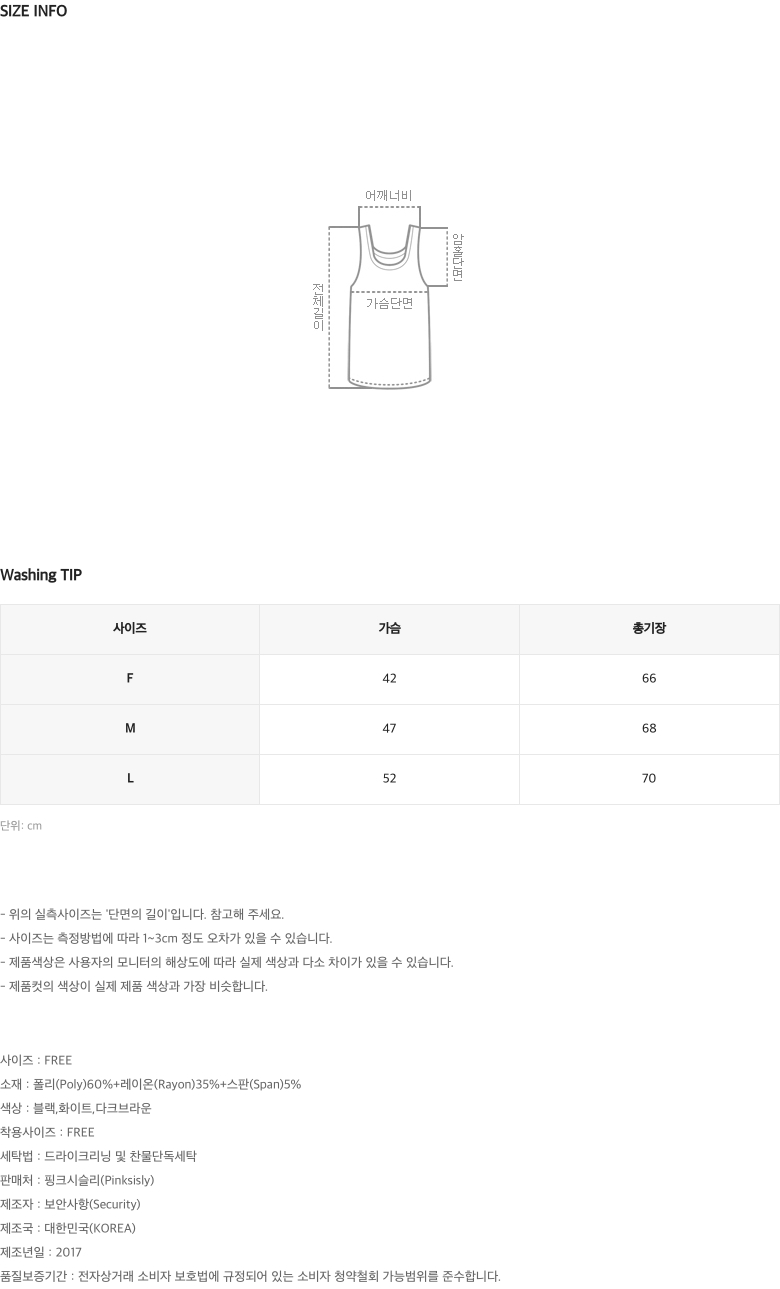Click the 어깨너비 label on diagram
Image resolution: width=780 pixels, height=1289 pixels.
389,195
